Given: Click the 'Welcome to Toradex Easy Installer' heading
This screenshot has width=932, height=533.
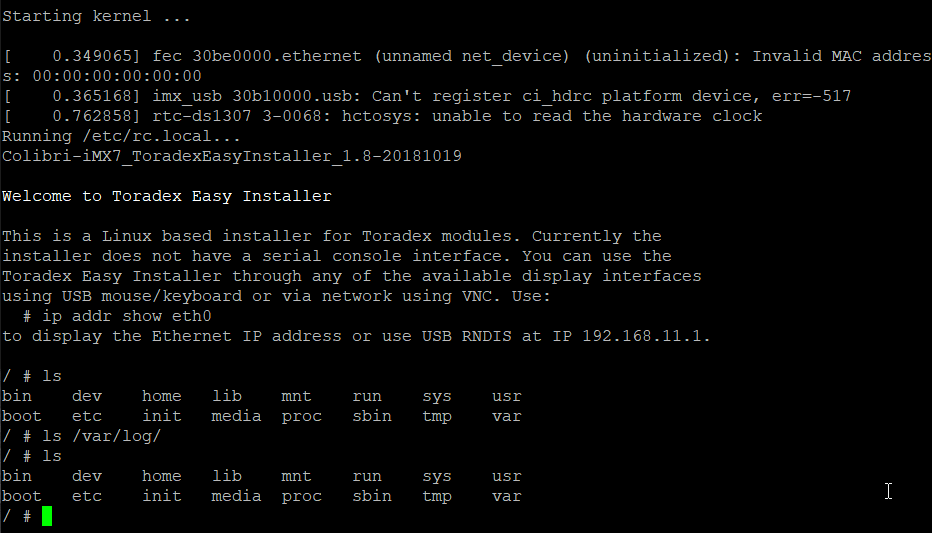Looking at the screenshot, I should point(166,197).
